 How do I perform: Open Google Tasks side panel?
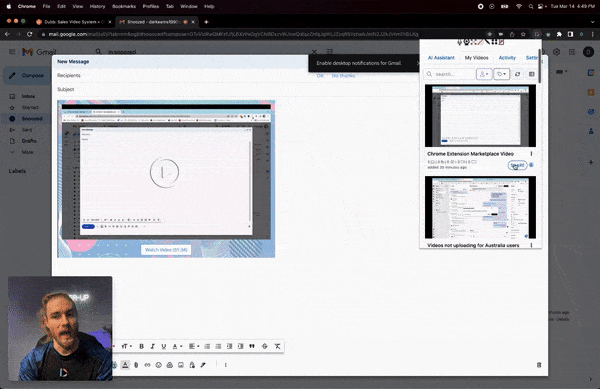pos(591,112)
